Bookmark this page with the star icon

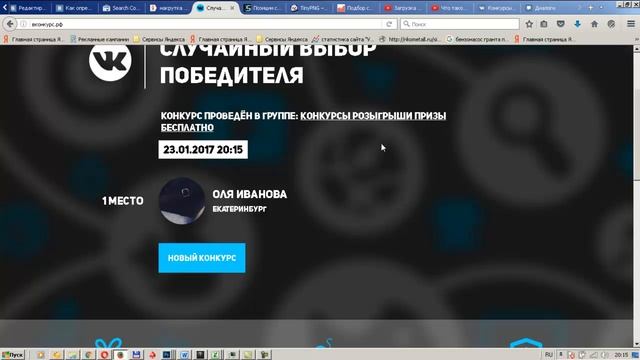point(529,24)
